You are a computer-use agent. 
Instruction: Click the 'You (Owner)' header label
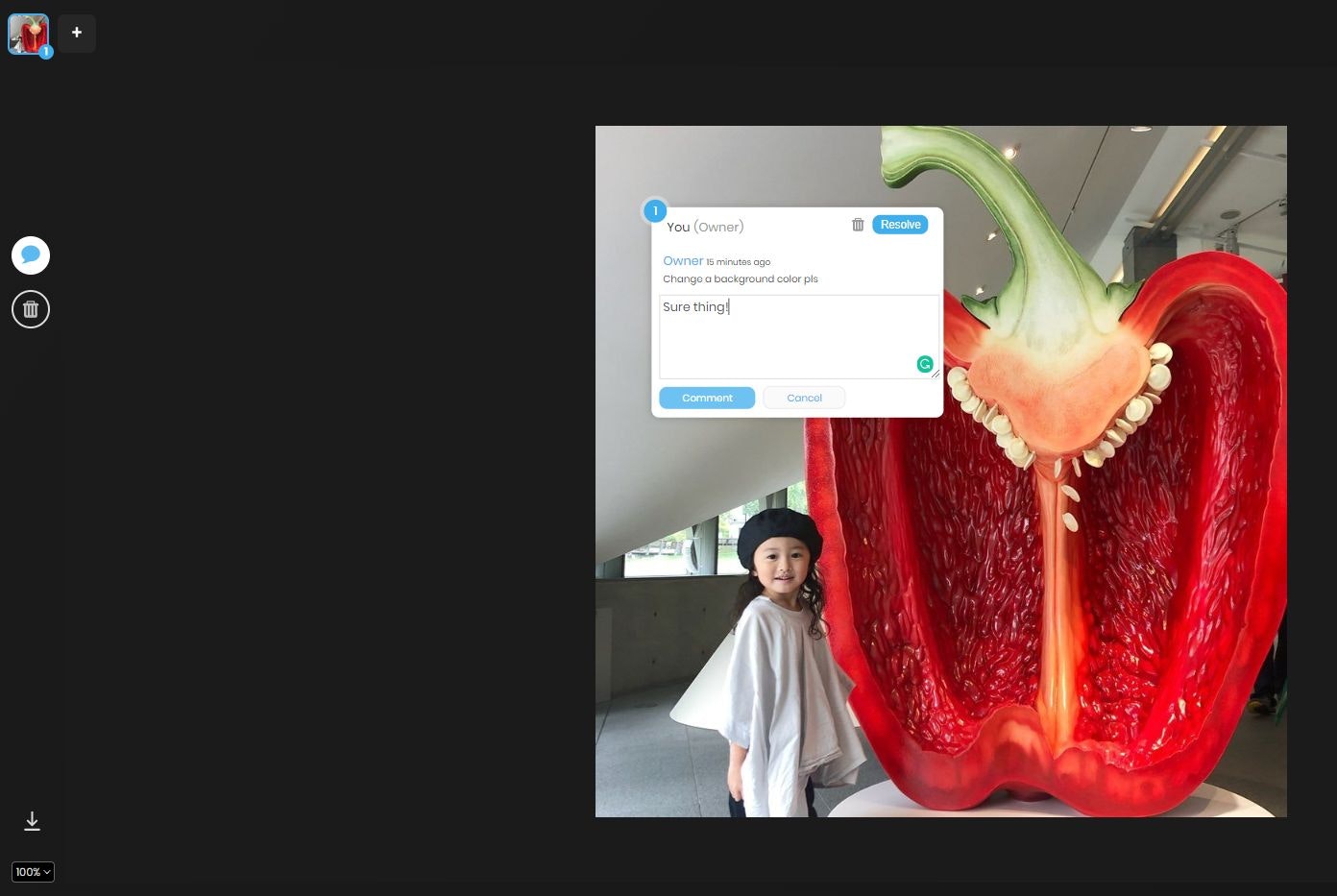click(x=705, y=227)
